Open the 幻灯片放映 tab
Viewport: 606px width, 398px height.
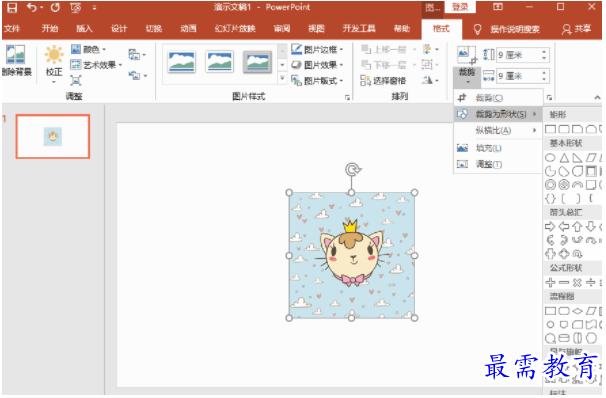(x=235, y=29)
